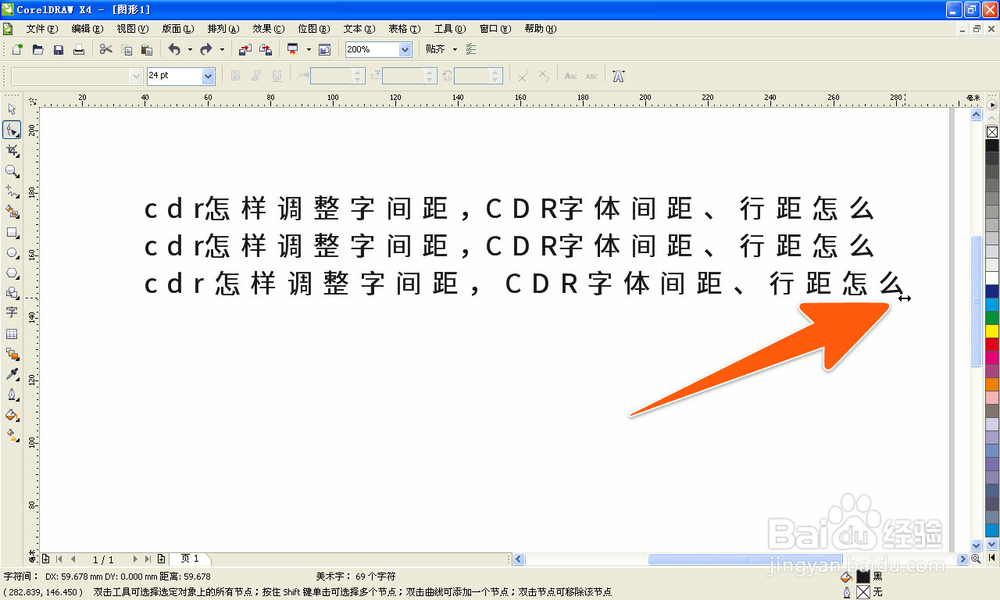Click the Import icon
1000x600 pixels.
point(245,49)
